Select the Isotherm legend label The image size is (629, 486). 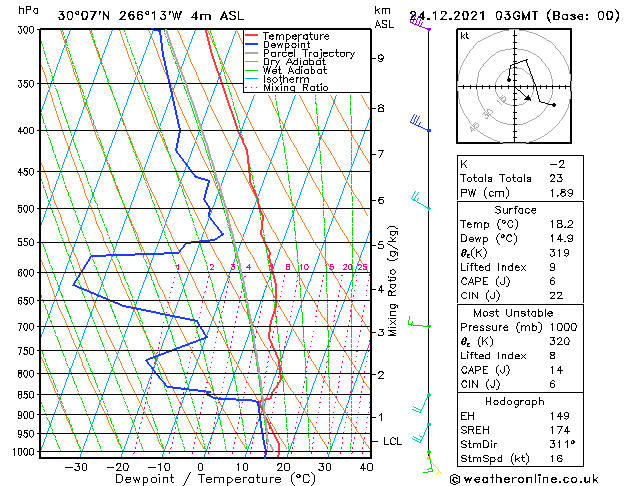pos(286,79)
